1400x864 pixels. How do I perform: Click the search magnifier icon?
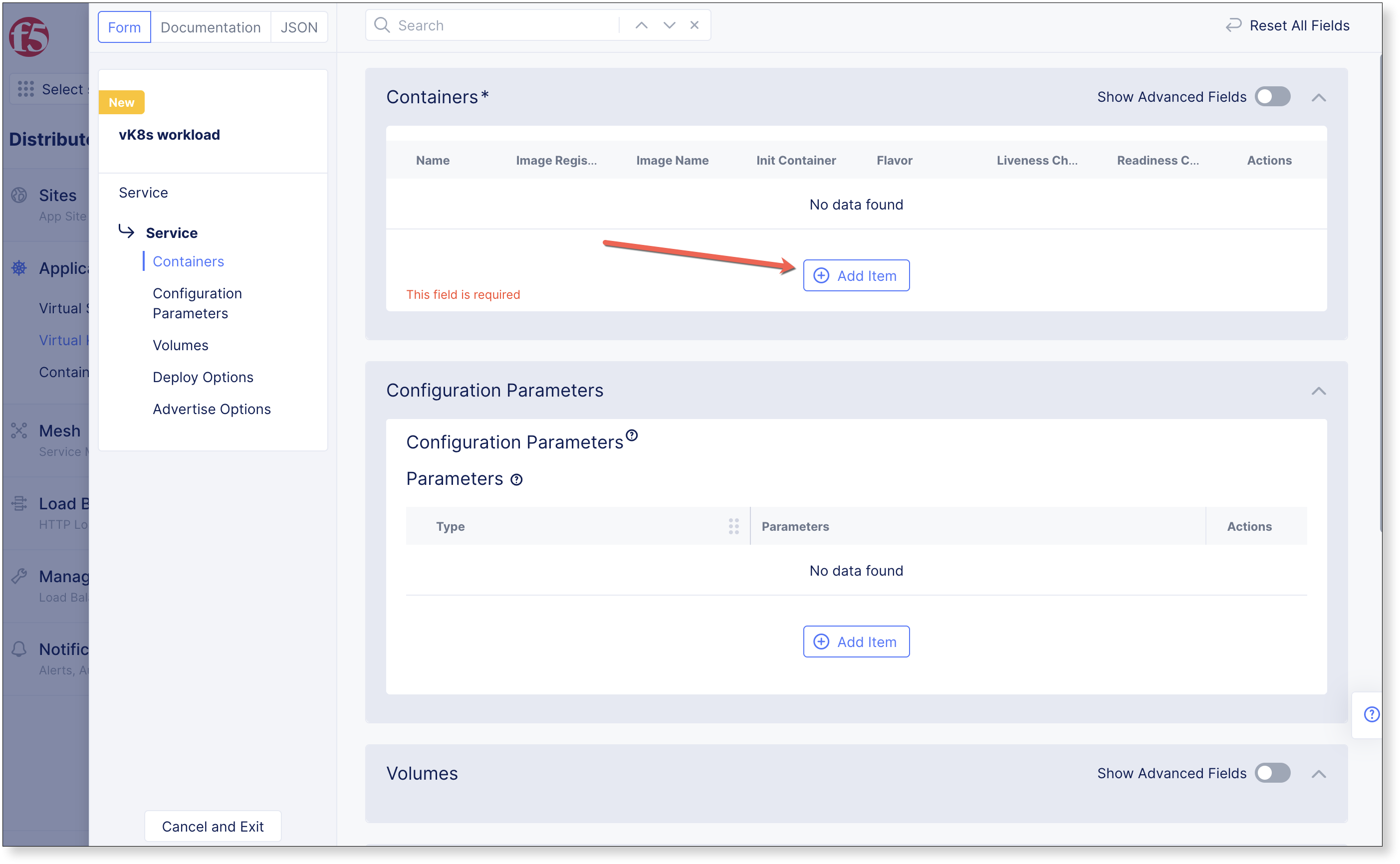[382, 25]
